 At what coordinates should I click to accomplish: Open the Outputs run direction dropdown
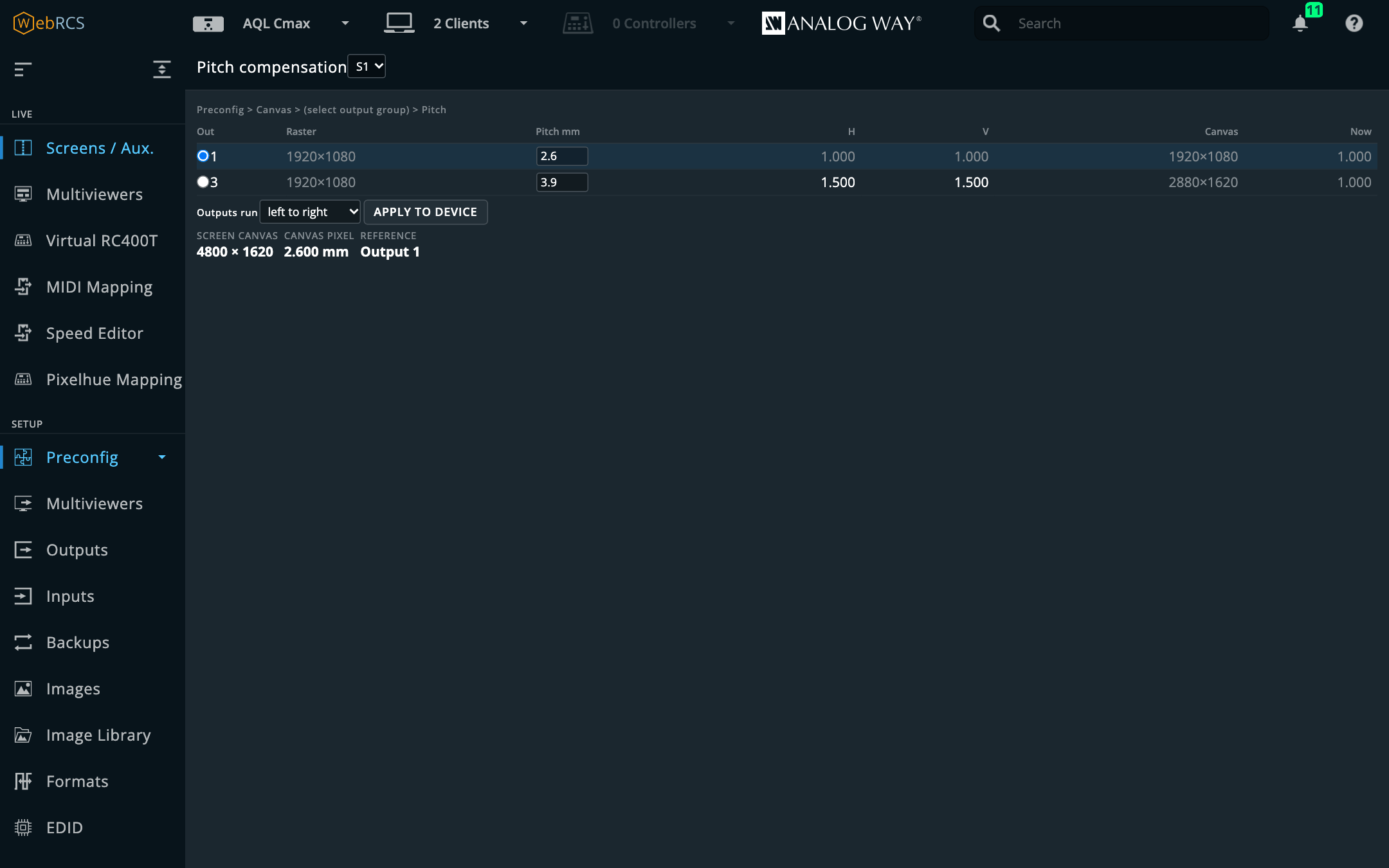click(x=310, y=212)
